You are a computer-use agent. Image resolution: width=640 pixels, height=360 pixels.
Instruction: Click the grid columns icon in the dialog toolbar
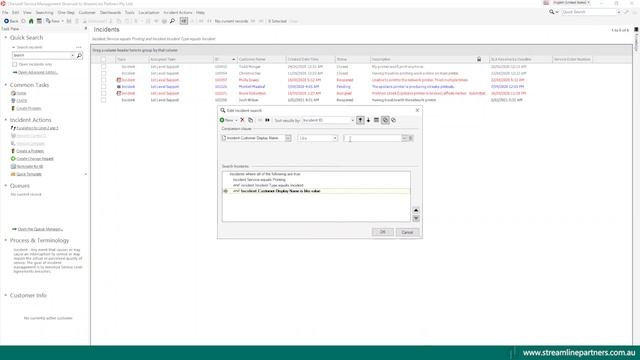pos(376,120)
